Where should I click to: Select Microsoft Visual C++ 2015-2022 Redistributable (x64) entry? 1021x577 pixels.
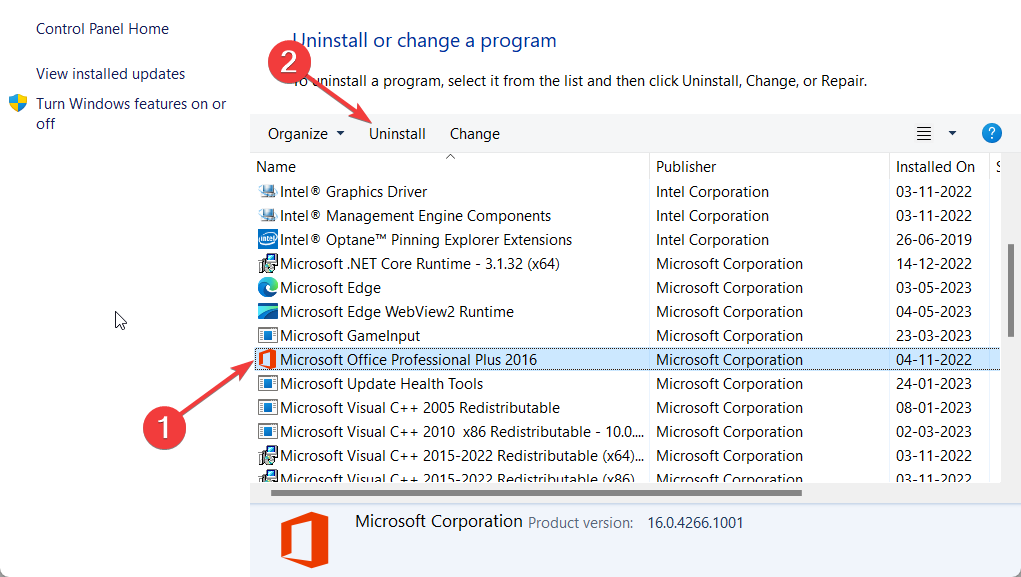coord(462,456)
